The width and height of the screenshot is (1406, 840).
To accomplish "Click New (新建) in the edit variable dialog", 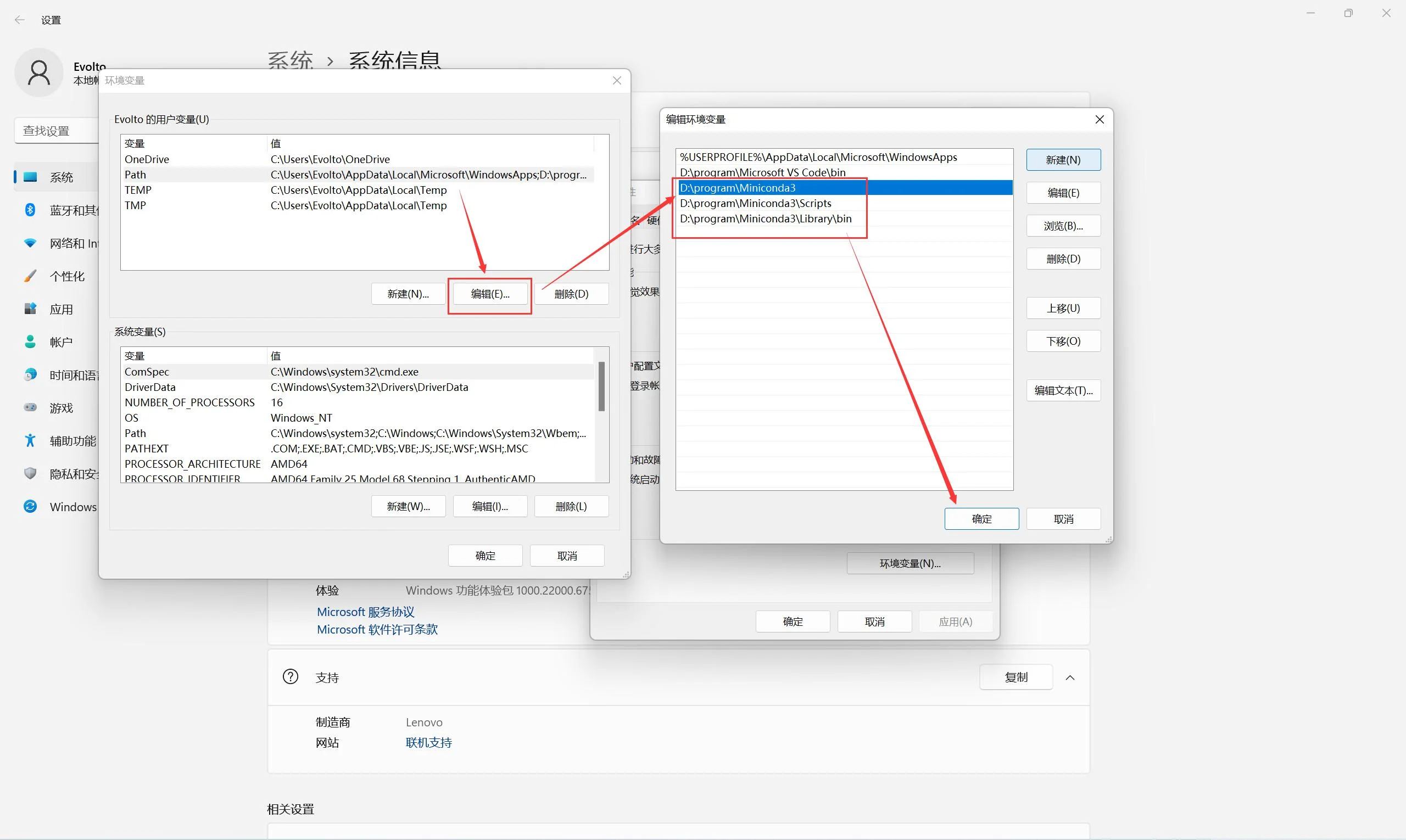I will [1063, 160].
